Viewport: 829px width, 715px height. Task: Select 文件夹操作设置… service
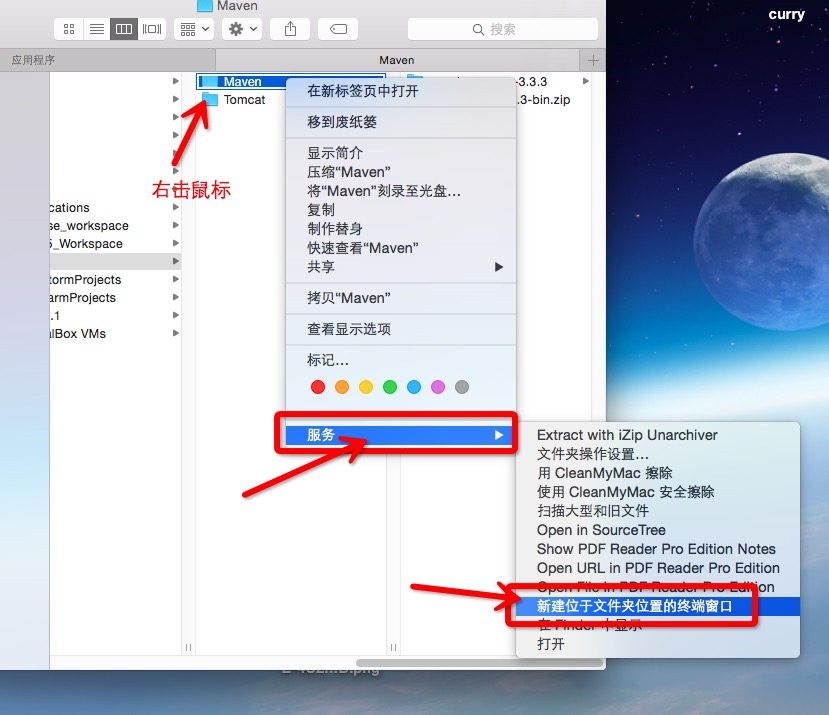click(658, 454)
